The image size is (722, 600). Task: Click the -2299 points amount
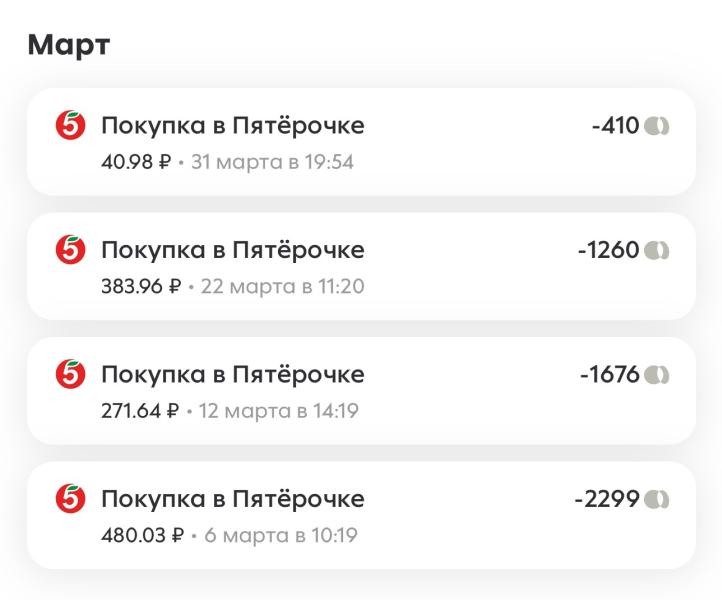pos(606,499)
